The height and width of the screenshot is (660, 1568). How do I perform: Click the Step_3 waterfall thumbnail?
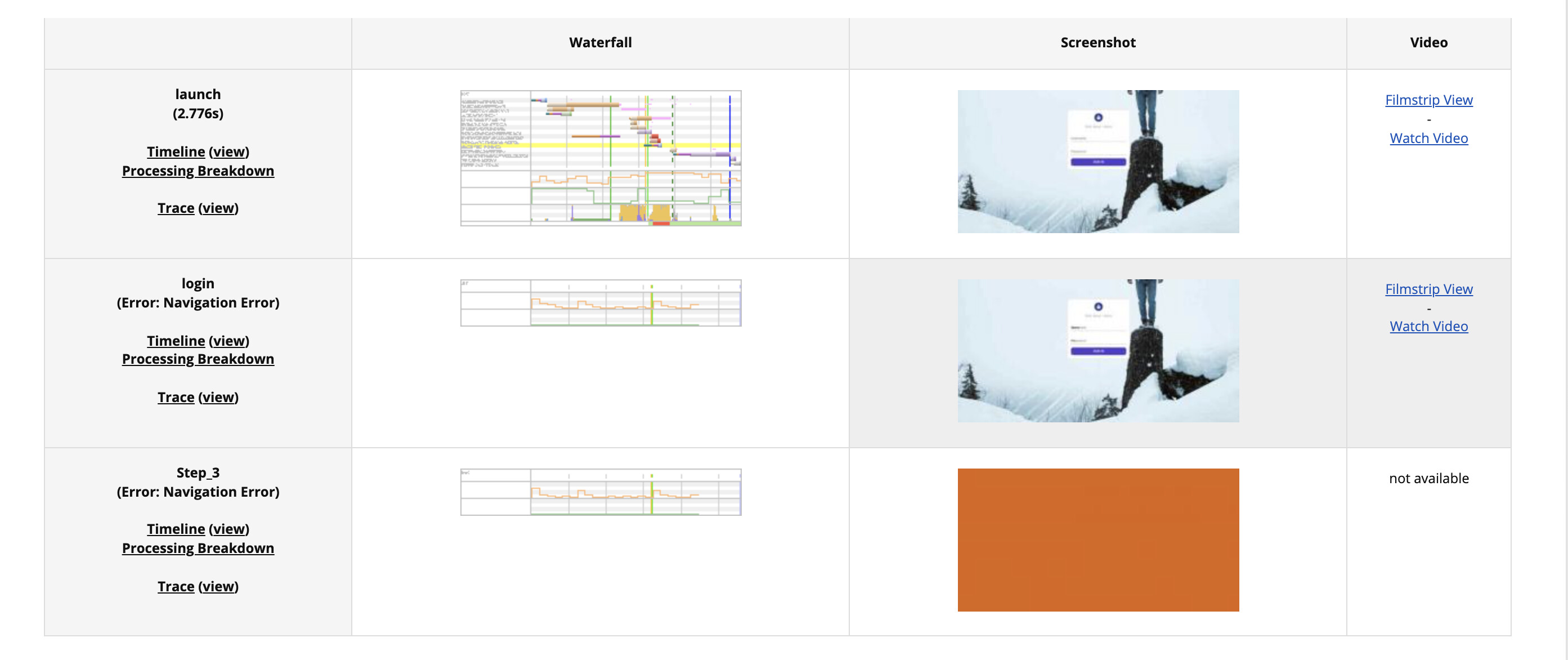pyautogui.click(x=600, y=492)
